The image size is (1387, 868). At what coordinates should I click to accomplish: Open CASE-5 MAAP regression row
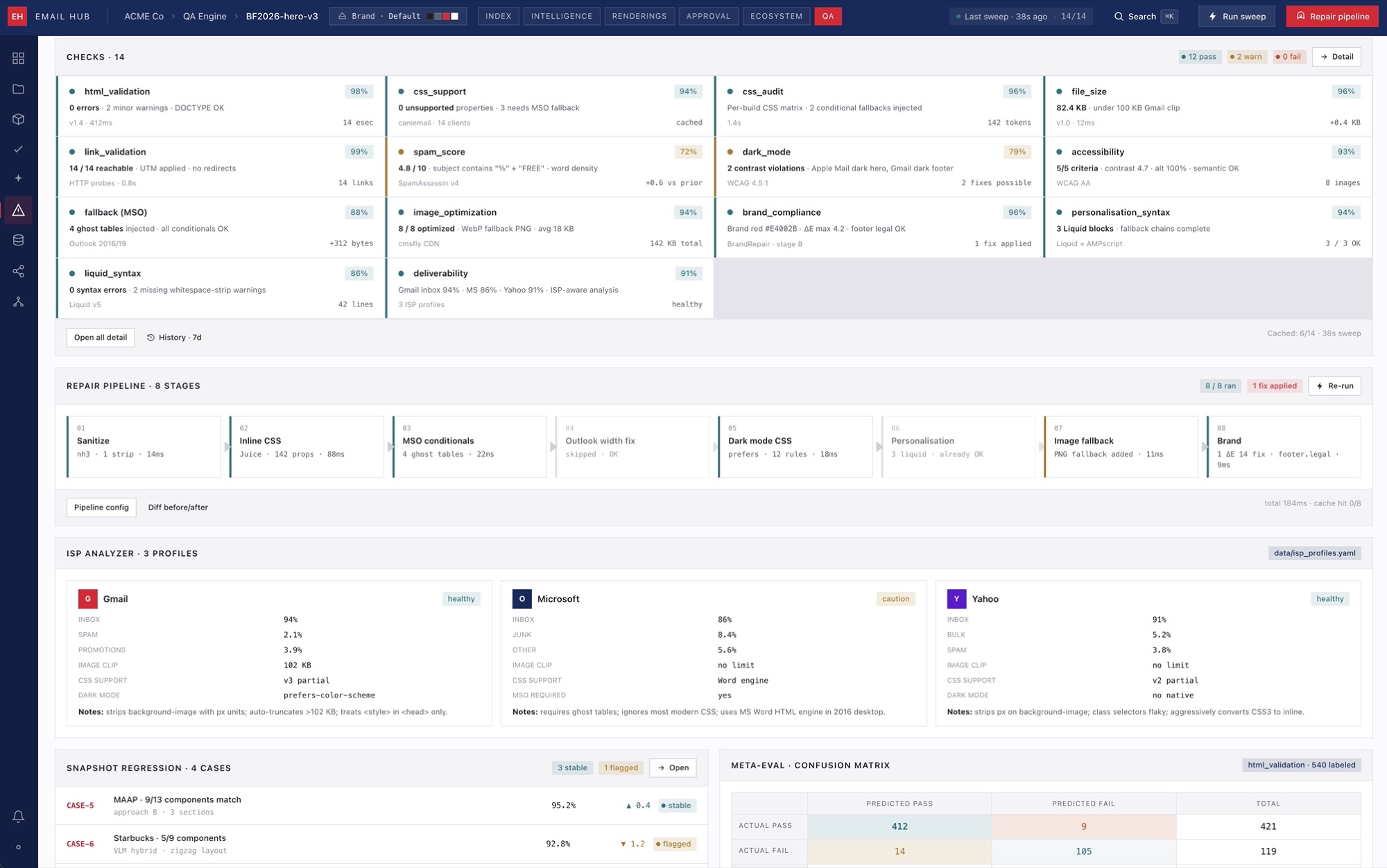coord(381,806)
